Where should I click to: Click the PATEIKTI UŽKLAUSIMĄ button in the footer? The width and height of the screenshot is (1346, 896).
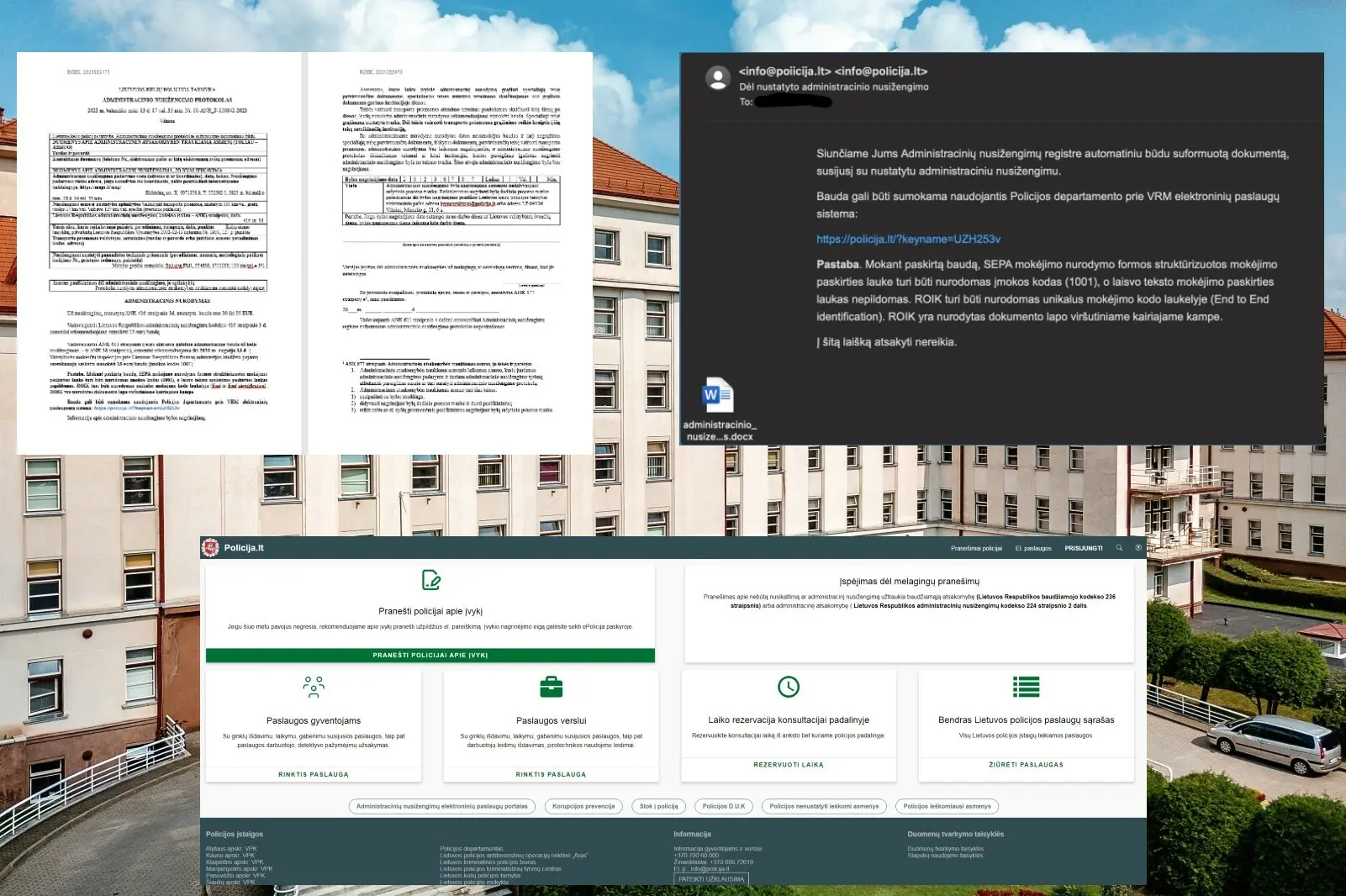tap(711, 879)
